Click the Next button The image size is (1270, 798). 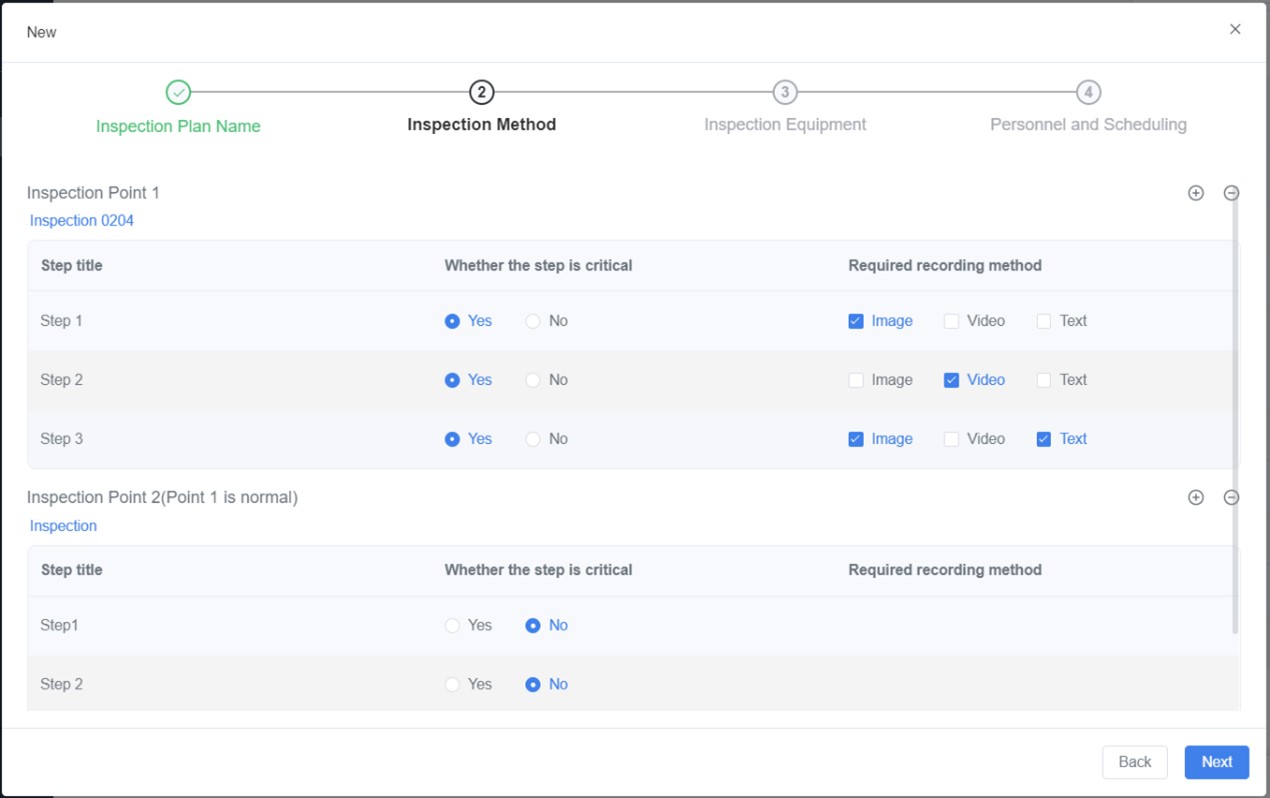point(1216,761)
